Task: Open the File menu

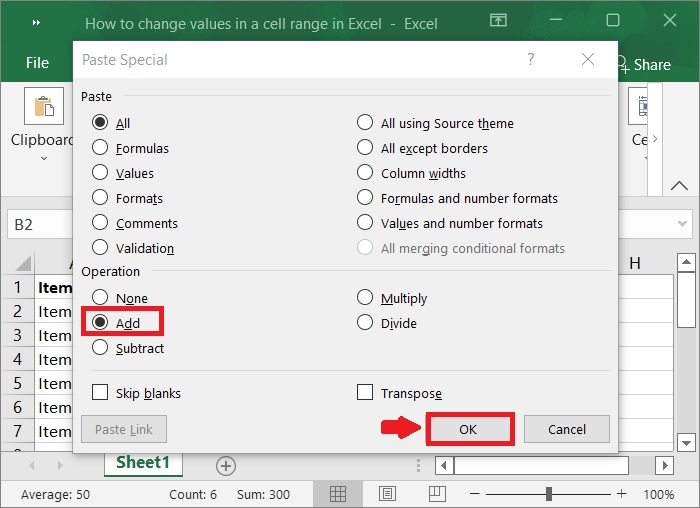Action: point(37,63)
